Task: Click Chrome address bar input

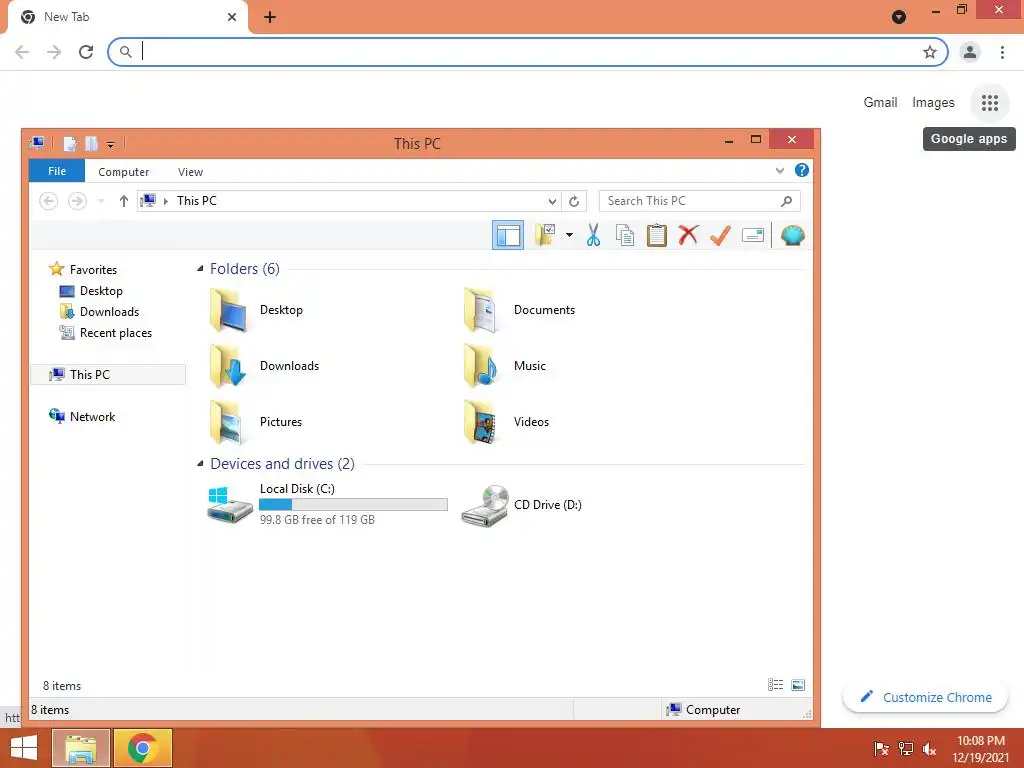Action: coord(528,52)
